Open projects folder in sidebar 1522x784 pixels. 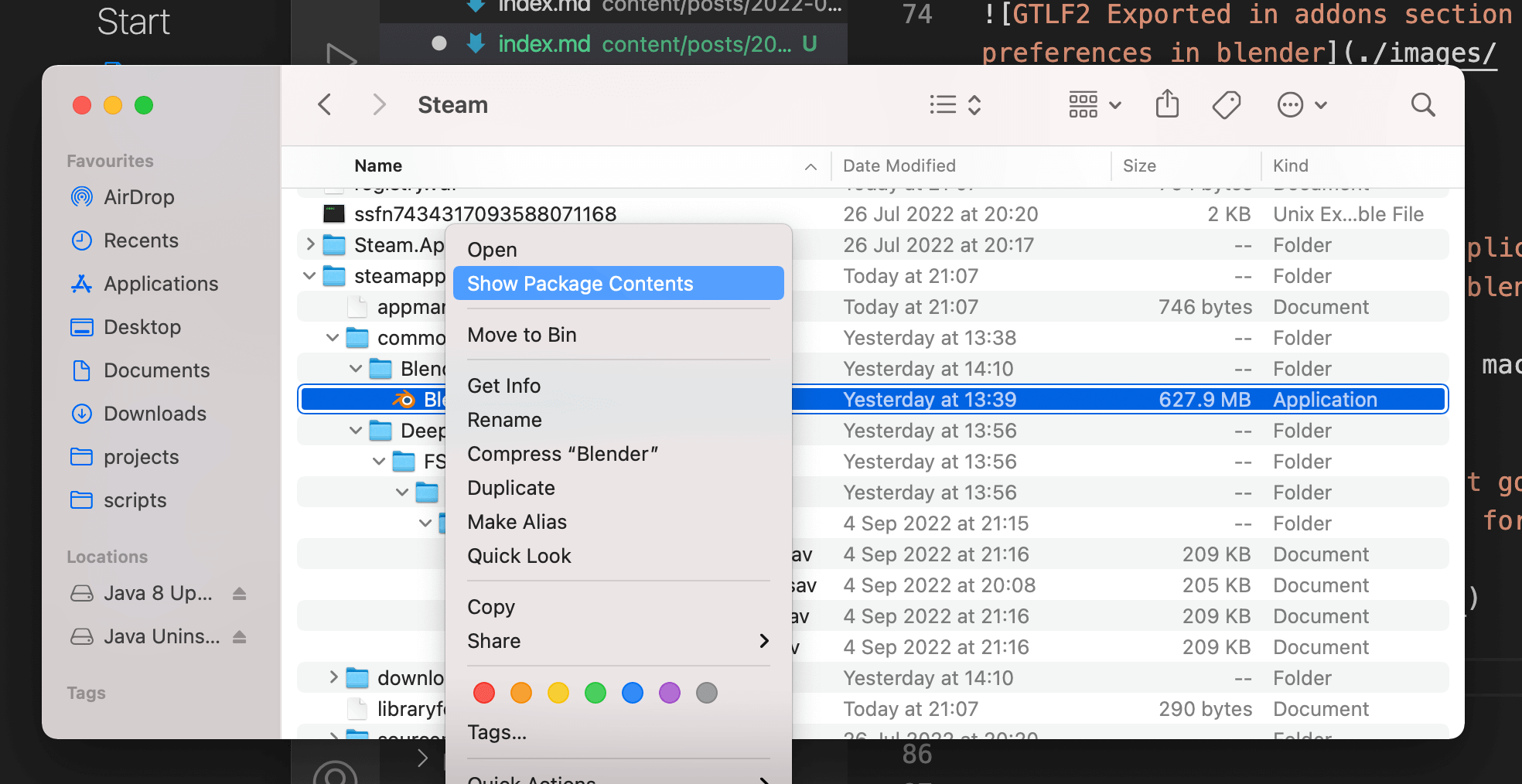point(124,457)
